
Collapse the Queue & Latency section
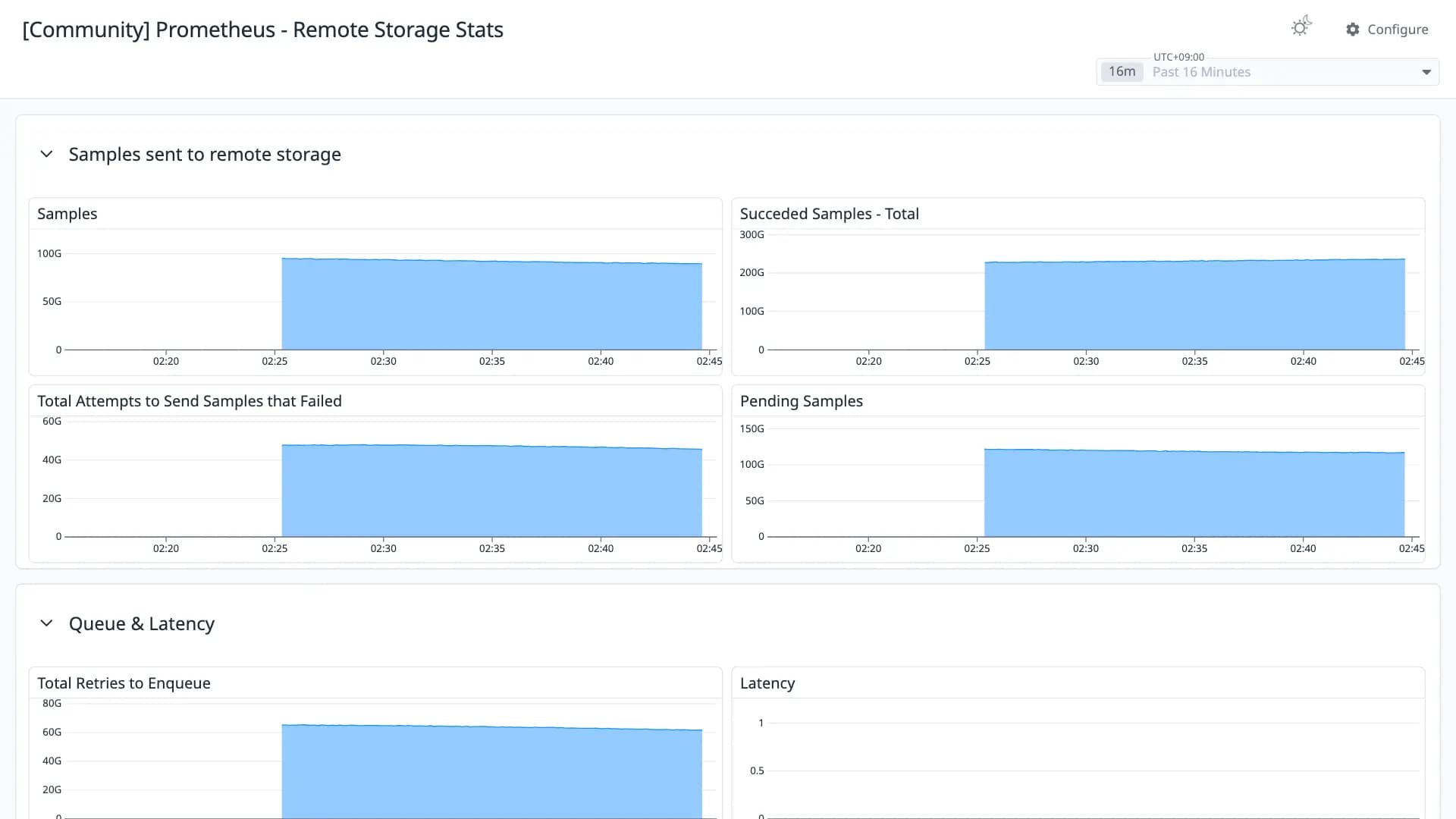point(46,623)
